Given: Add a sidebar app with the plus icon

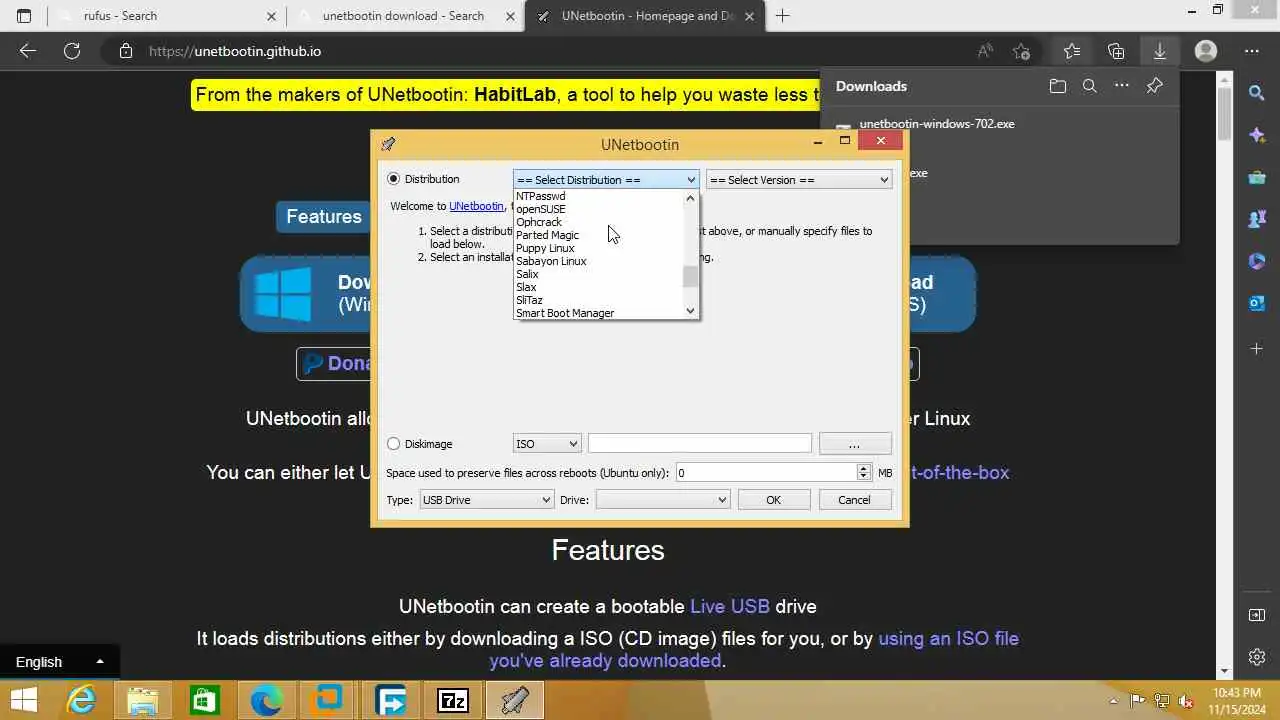Looking at the screenshot, I should click(x=1257, y=348).
